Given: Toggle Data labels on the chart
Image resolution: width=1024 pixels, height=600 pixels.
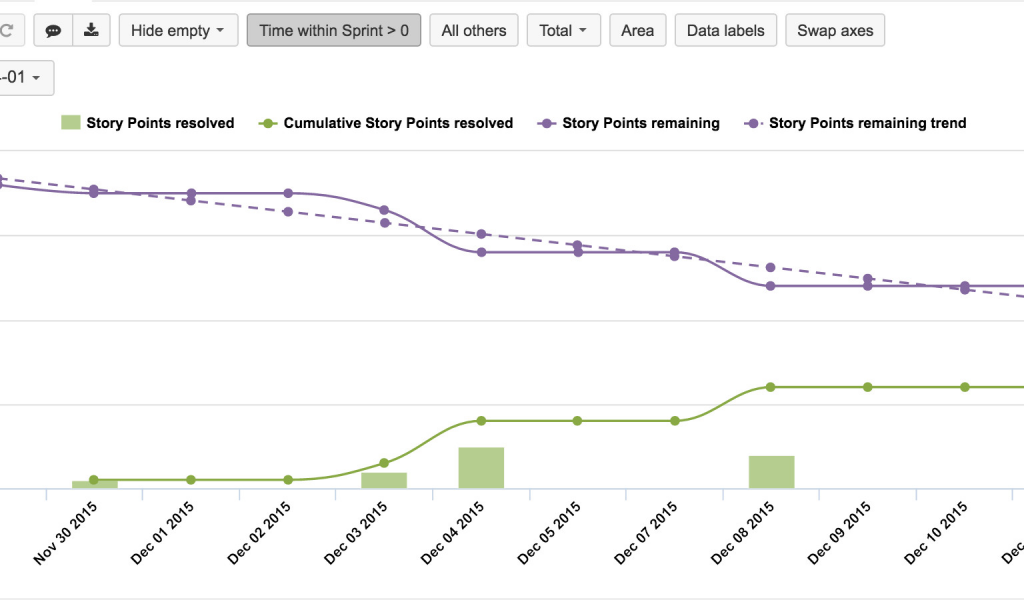Looking at the screenshot, I should (x=725, y=30).
